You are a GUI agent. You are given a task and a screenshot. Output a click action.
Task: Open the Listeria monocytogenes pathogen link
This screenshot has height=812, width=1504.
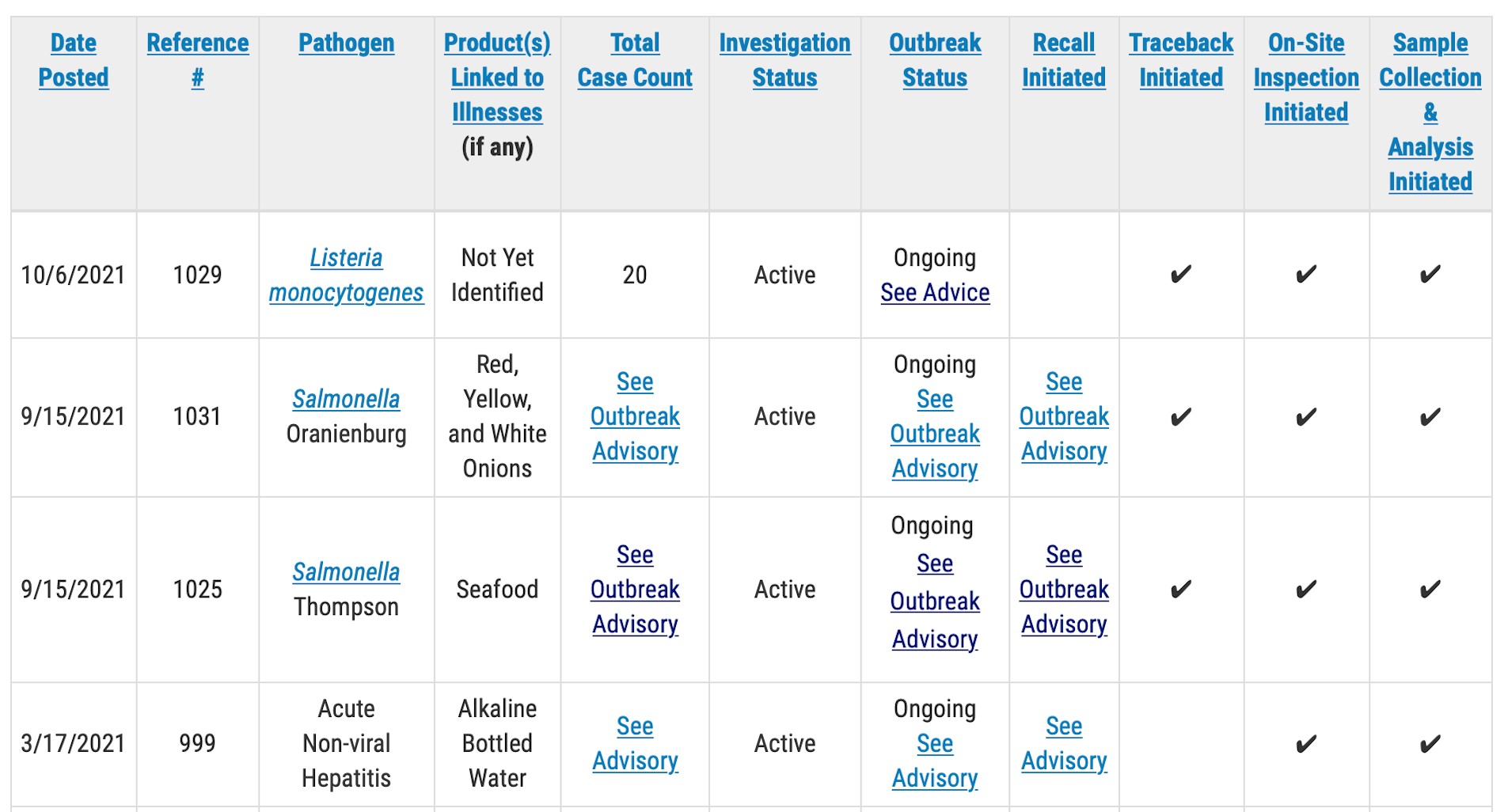point(346,275)
